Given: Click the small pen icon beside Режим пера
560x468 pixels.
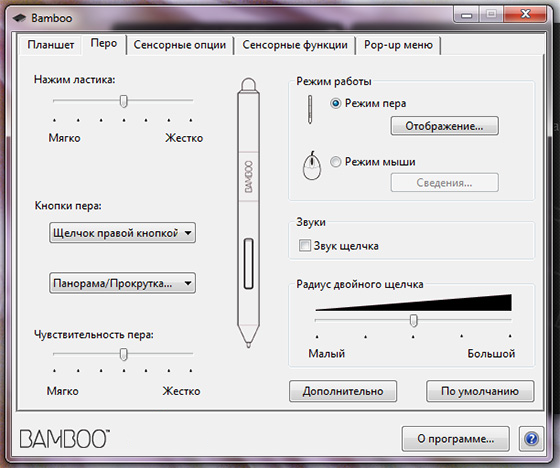Looking at the screenshot, I should tap(310, 110).
